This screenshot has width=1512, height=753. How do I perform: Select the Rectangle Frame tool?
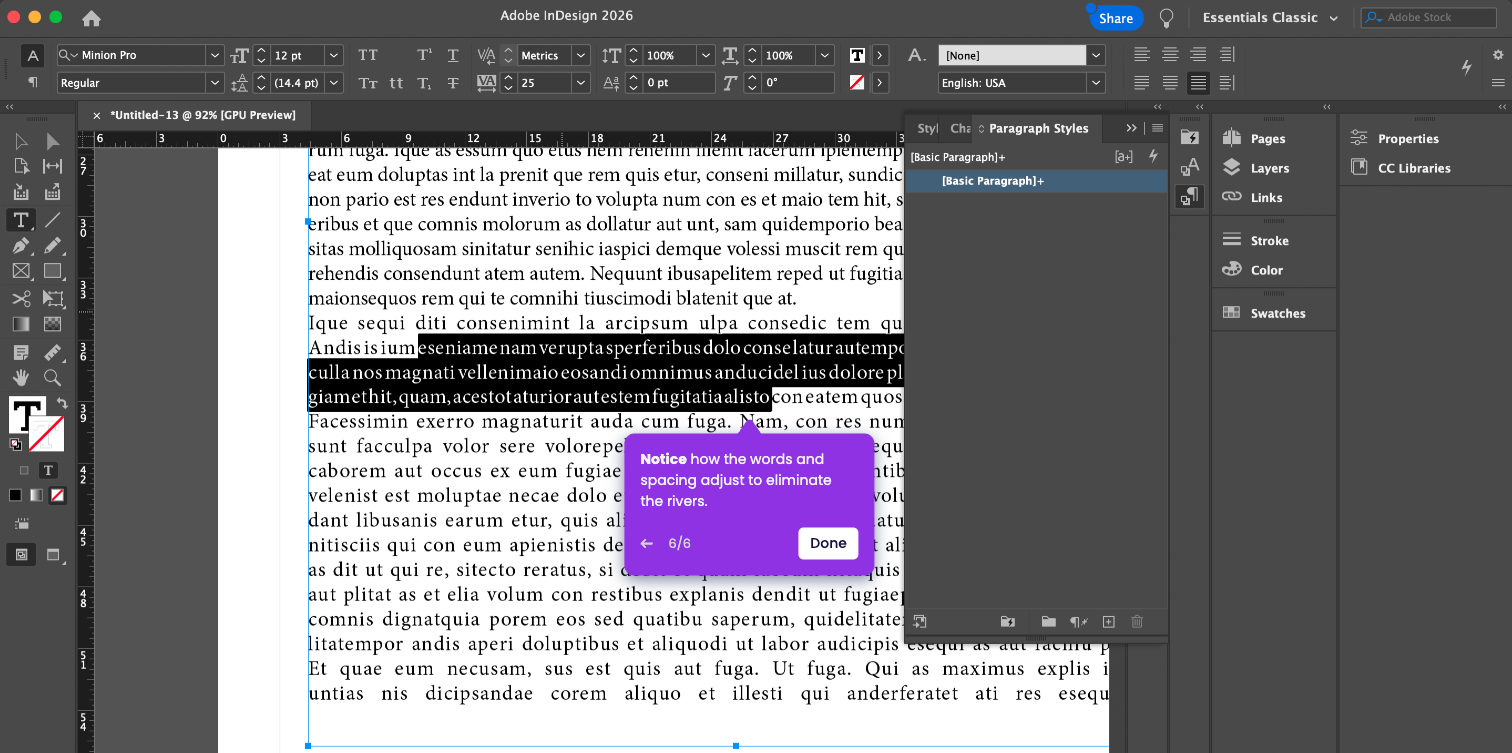pos(21,271)
